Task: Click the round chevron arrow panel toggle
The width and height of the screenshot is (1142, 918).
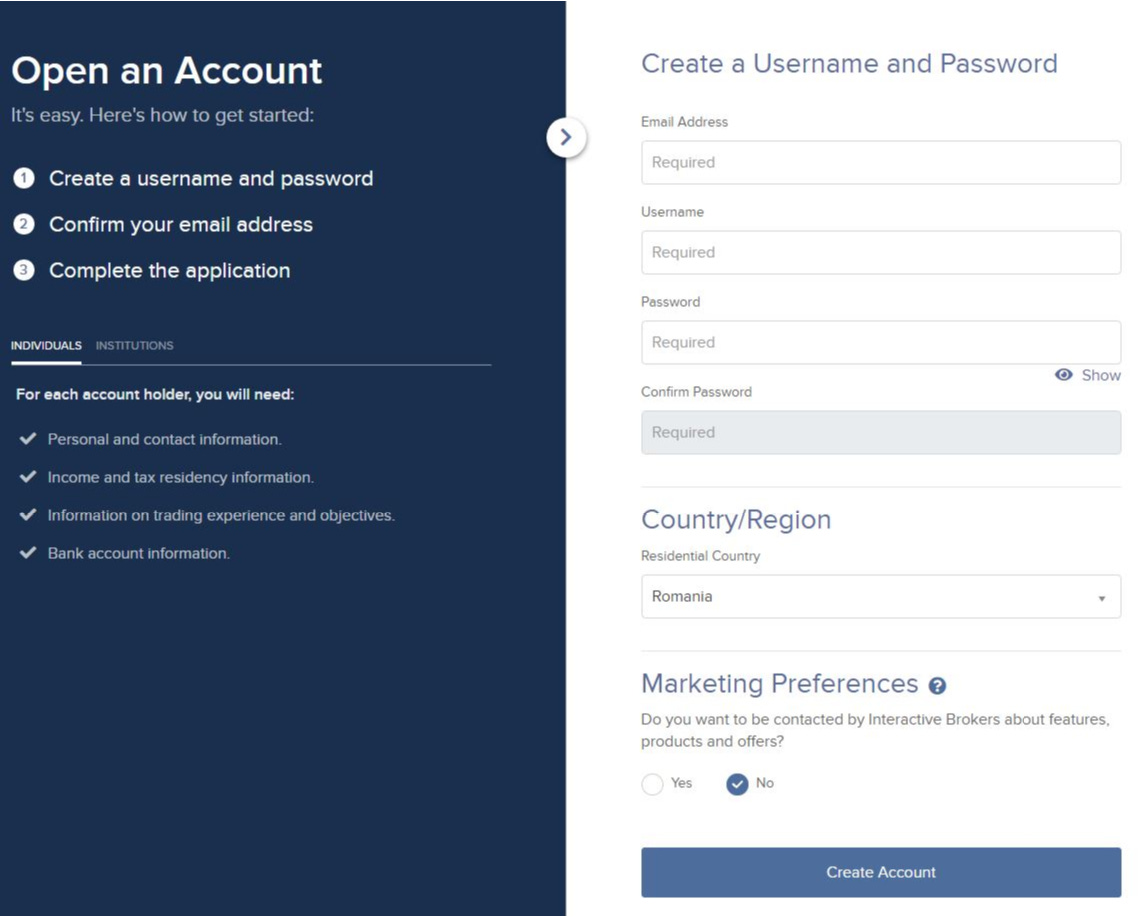Action: (566, 137)
